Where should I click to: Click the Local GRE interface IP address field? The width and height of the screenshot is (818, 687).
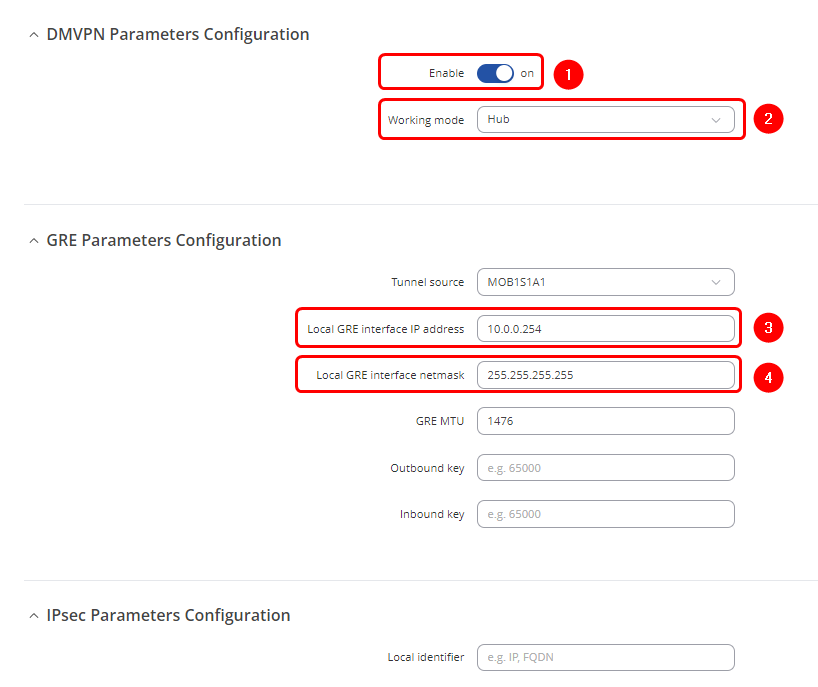pyautogui.click(x=605, y=328)
